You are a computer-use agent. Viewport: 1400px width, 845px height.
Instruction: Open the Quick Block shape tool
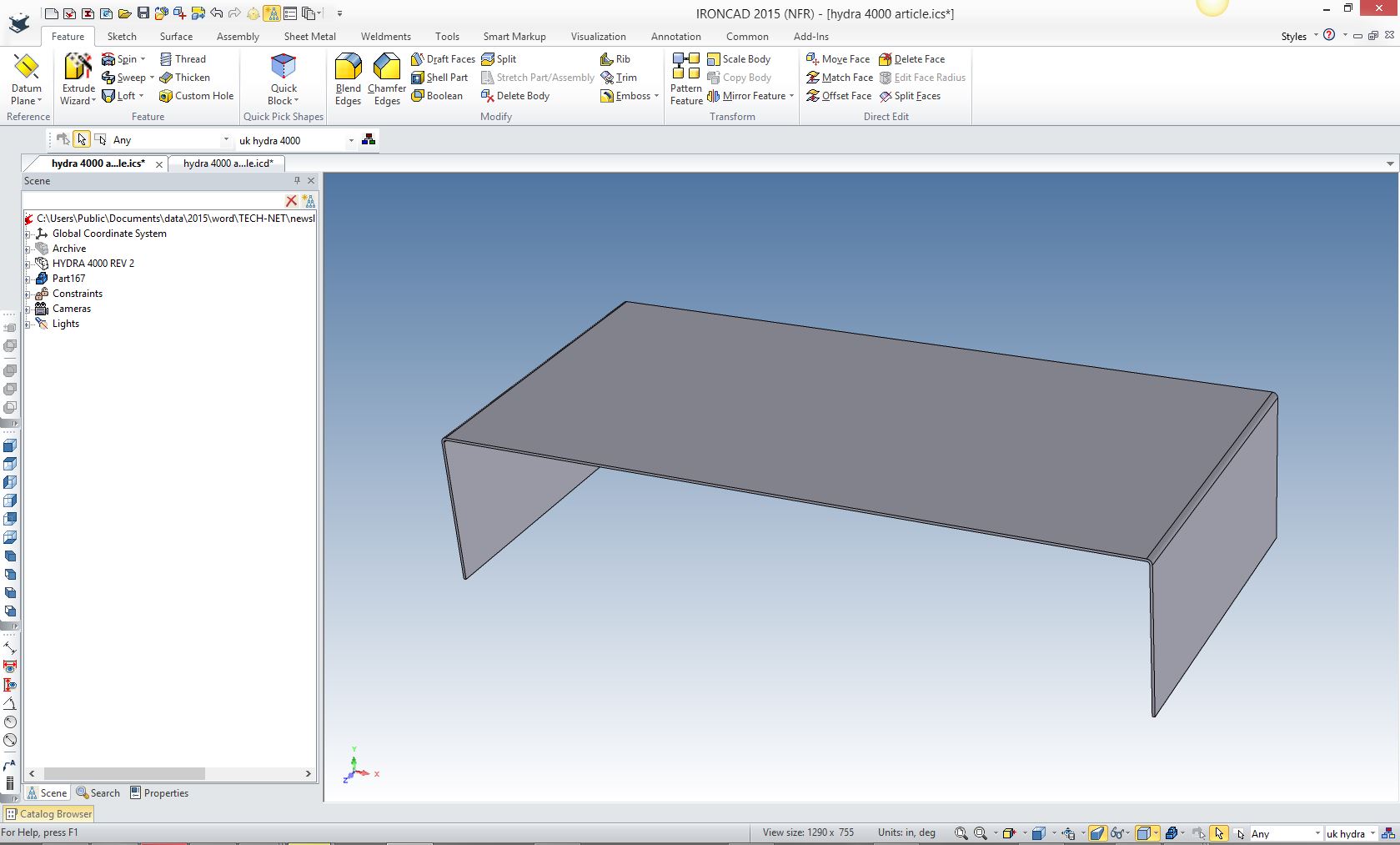[x=284, y=79]
